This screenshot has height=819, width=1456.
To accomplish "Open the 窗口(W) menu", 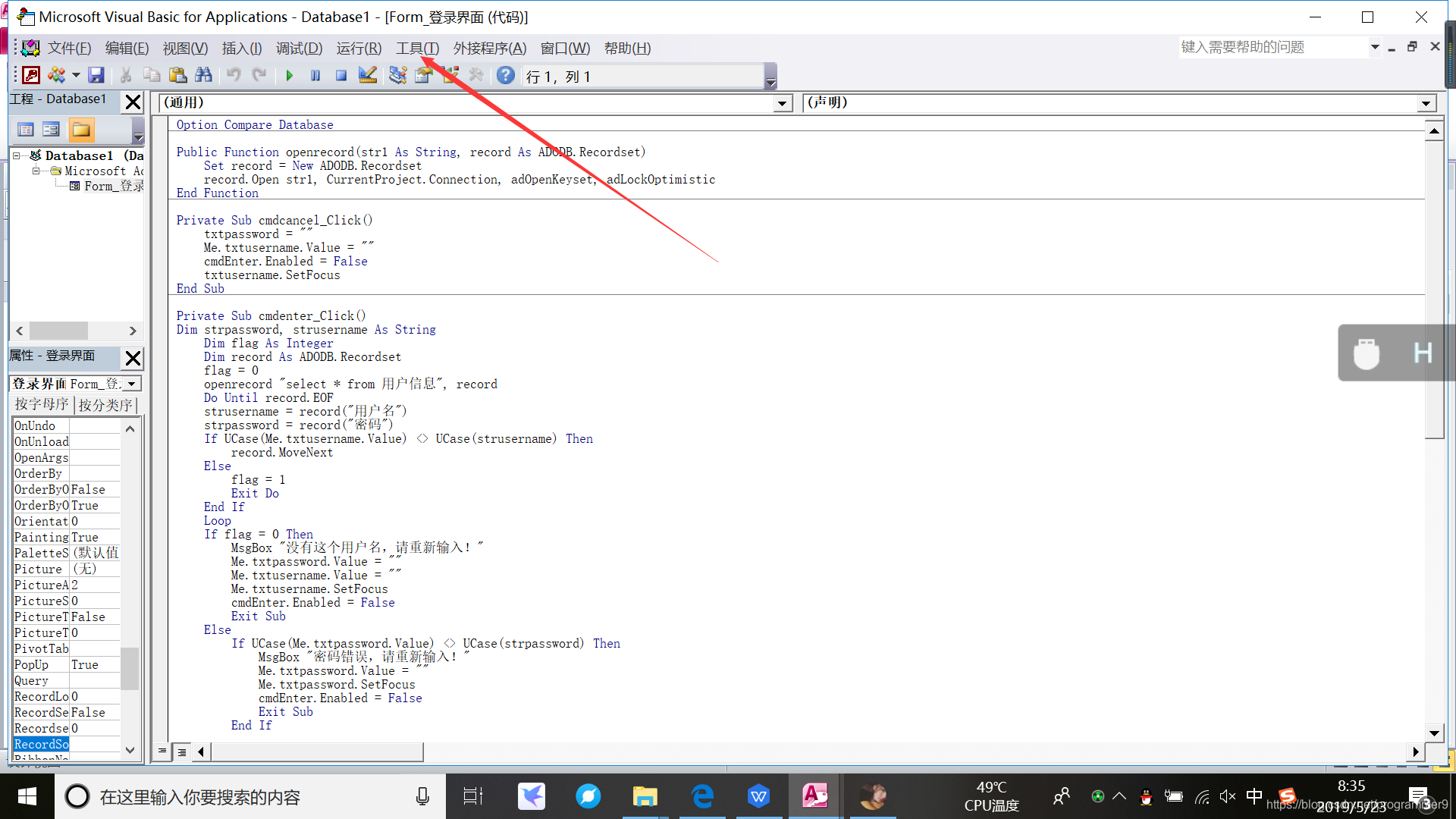I will (565, 49).
